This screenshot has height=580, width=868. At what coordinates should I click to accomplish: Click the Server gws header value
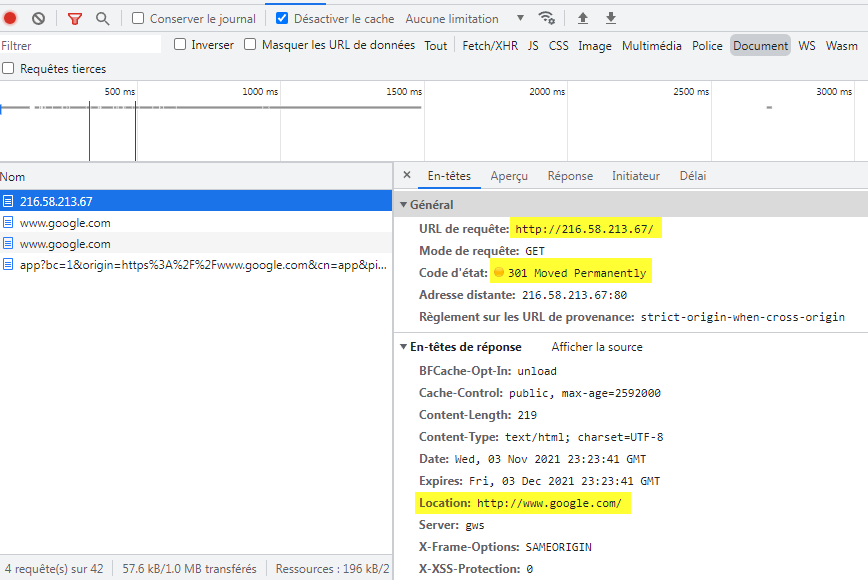475,525
